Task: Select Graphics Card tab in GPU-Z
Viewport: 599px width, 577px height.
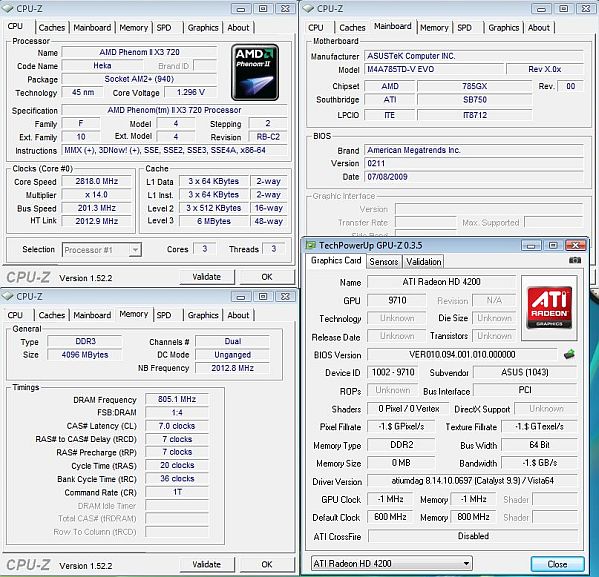Action: (336, 261)
